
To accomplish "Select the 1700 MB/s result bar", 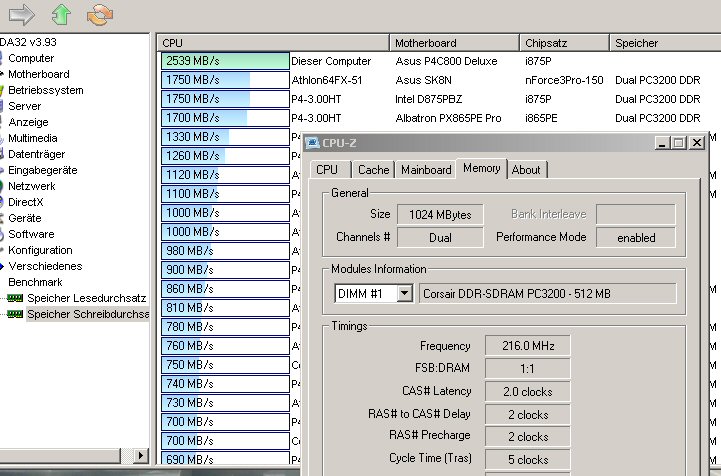I will (225, 118).
